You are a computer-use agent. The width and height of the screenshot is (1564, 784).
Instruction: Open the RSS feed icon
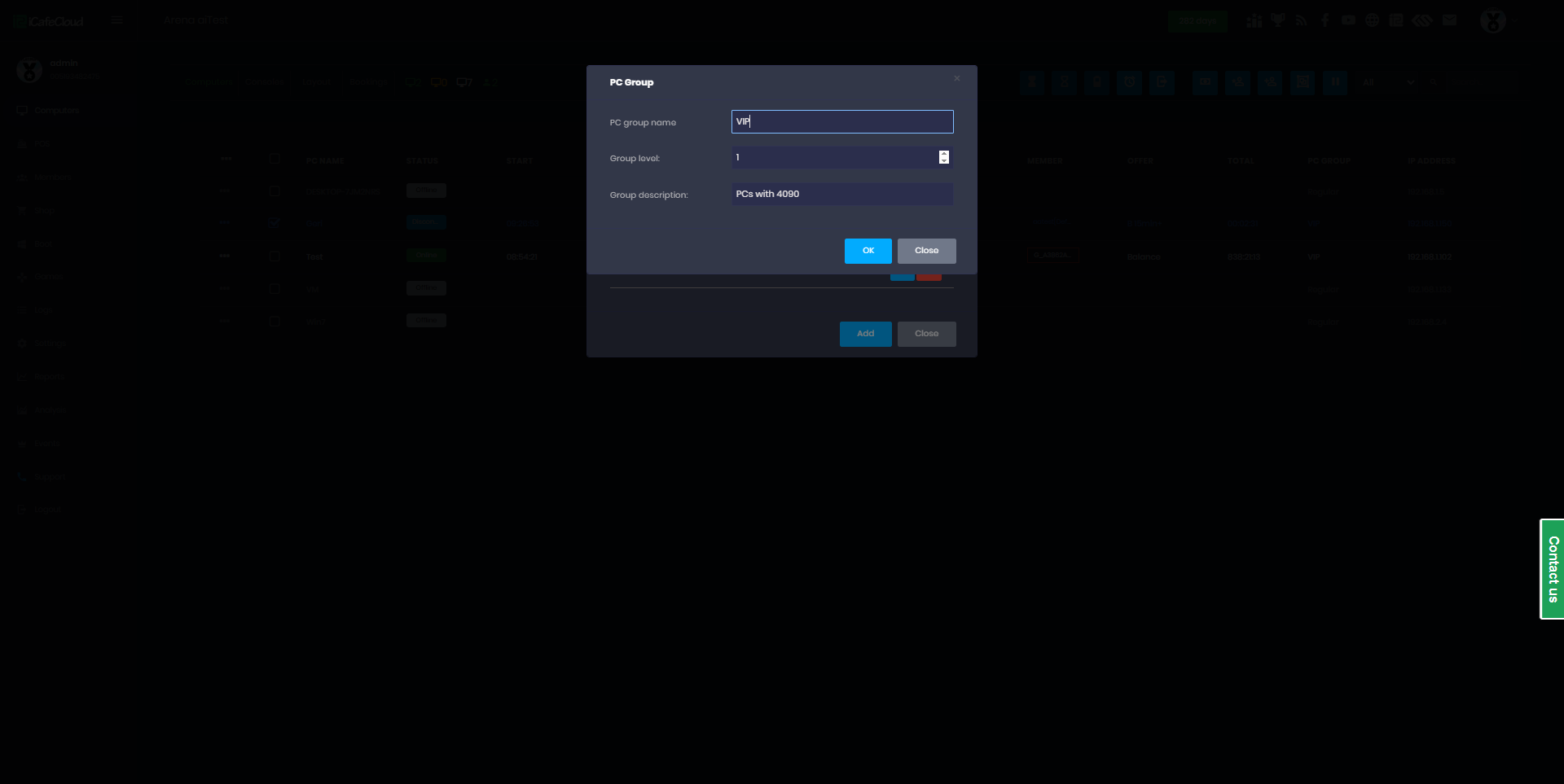[x=1302, y=20]
